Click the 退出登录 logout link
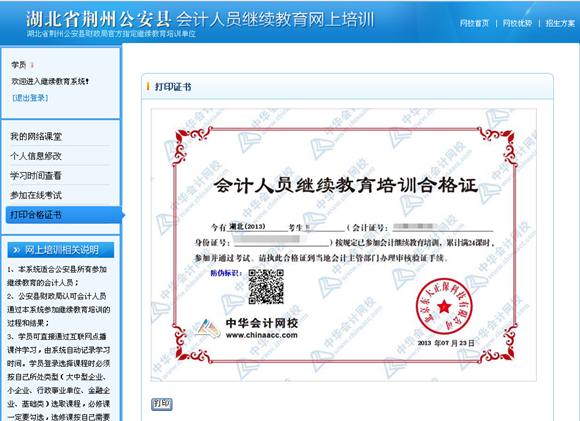The image size is (580, 421). 30,98
